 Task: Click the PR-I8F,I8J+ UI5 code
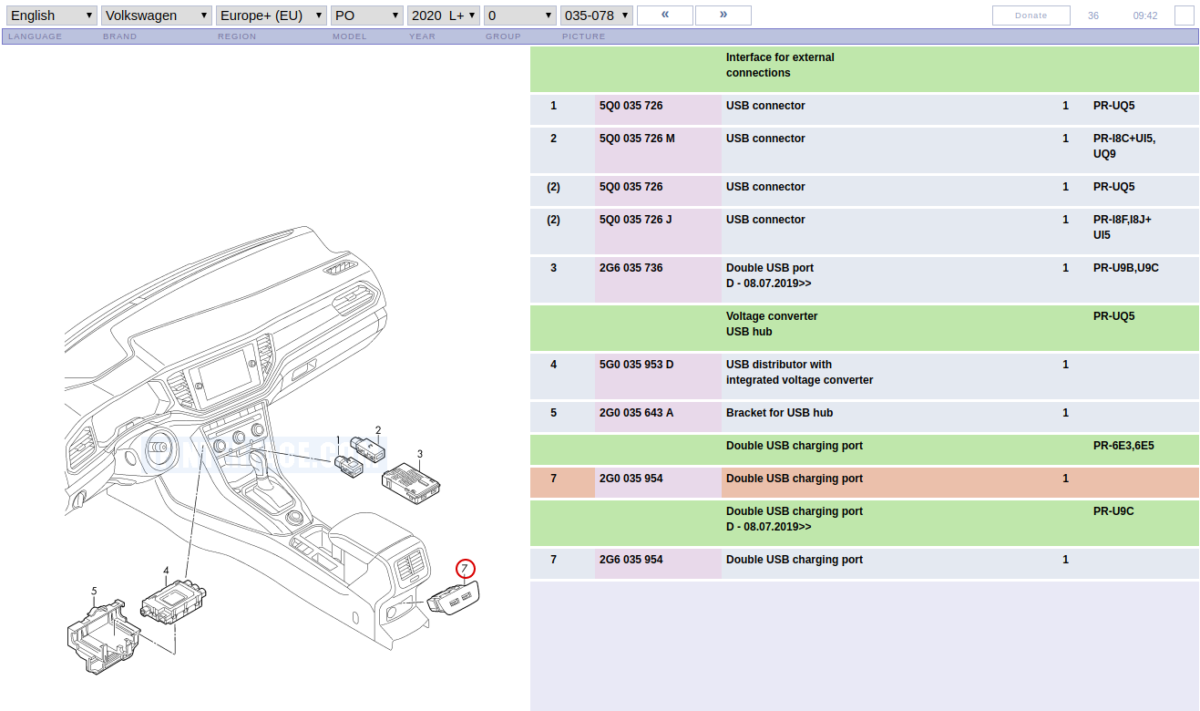tap(1122, 228)
